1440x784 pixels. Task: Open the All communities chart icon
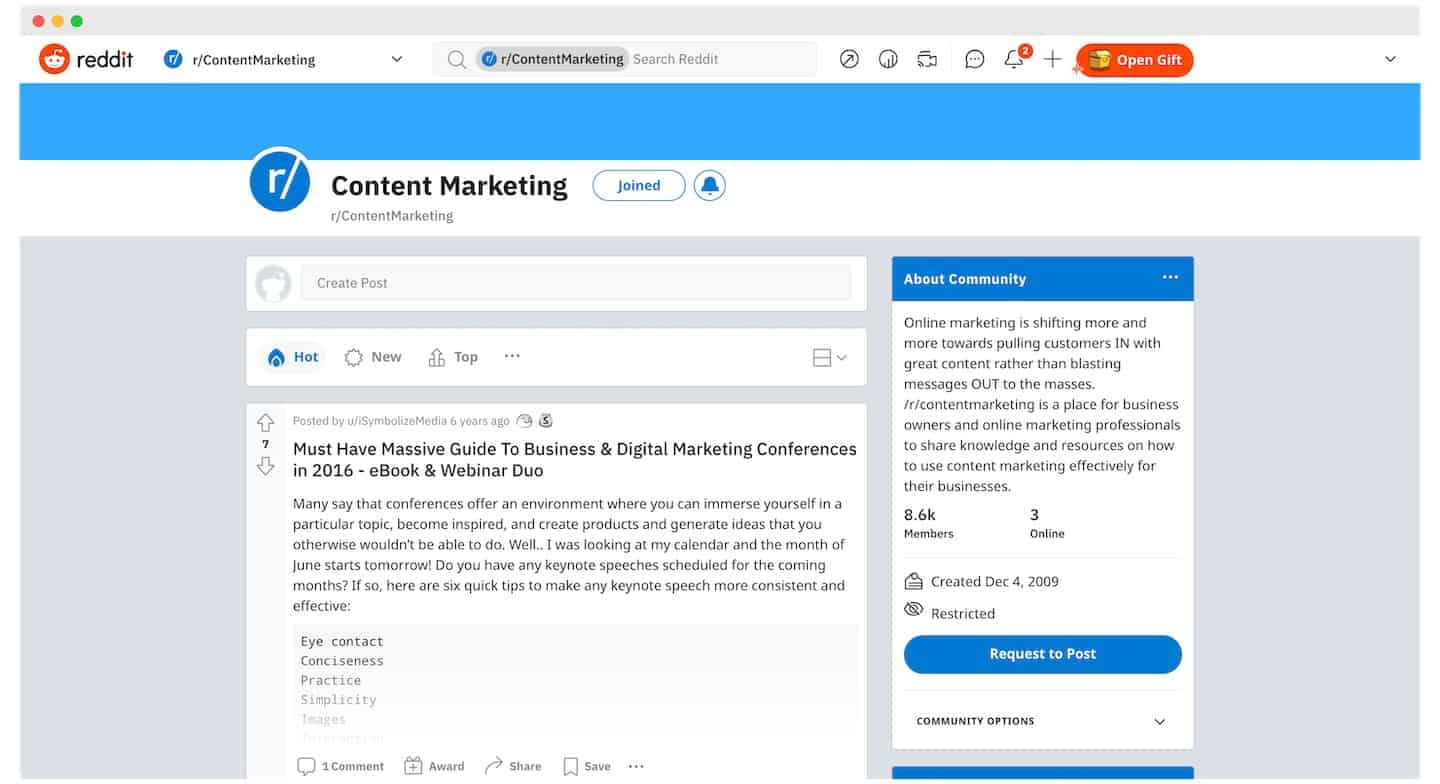click(888, 59)
